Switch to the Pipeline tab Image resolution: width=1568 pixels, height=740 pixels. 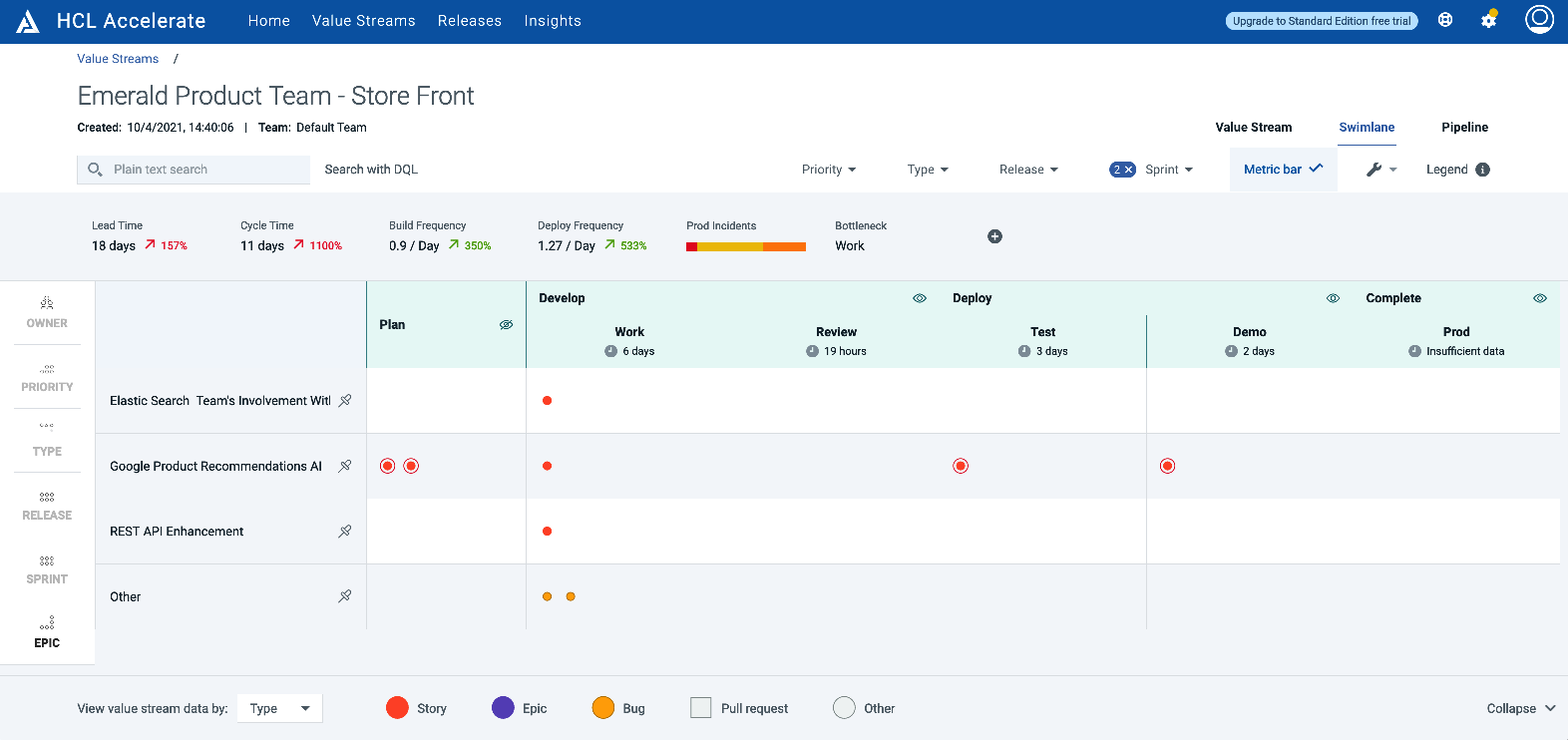(1464, 128)
